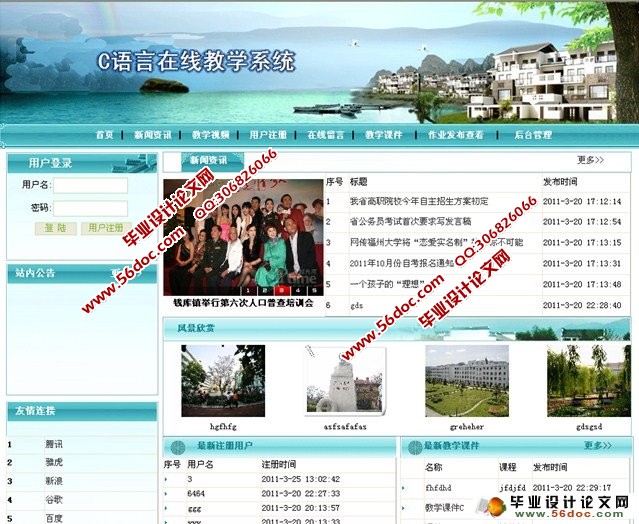Open 用户注册 in the navigation bar

coord(268,135)
